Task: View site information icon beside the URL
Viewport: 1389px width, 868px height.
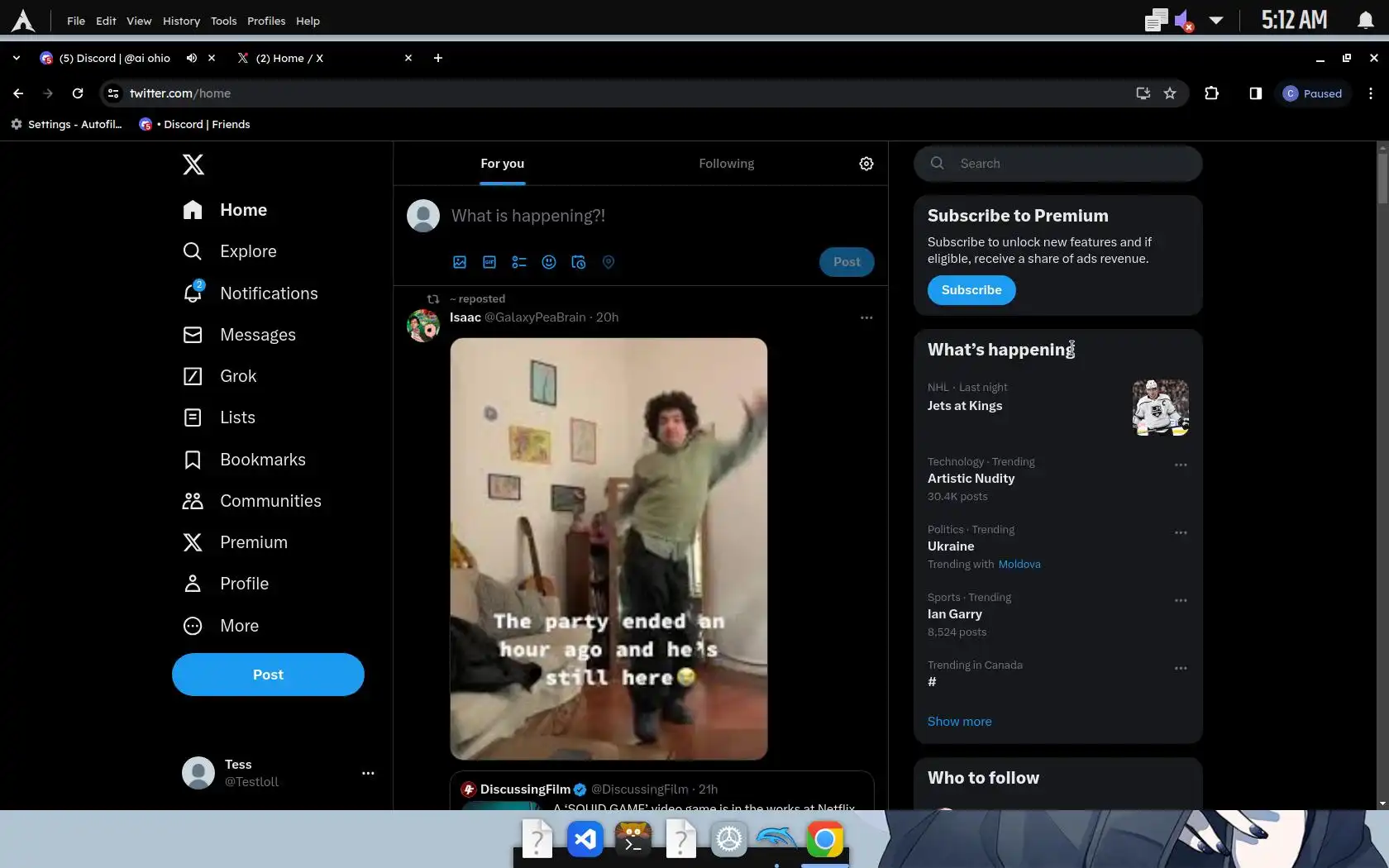Action: pyautogui.click(x=113, y=93)
